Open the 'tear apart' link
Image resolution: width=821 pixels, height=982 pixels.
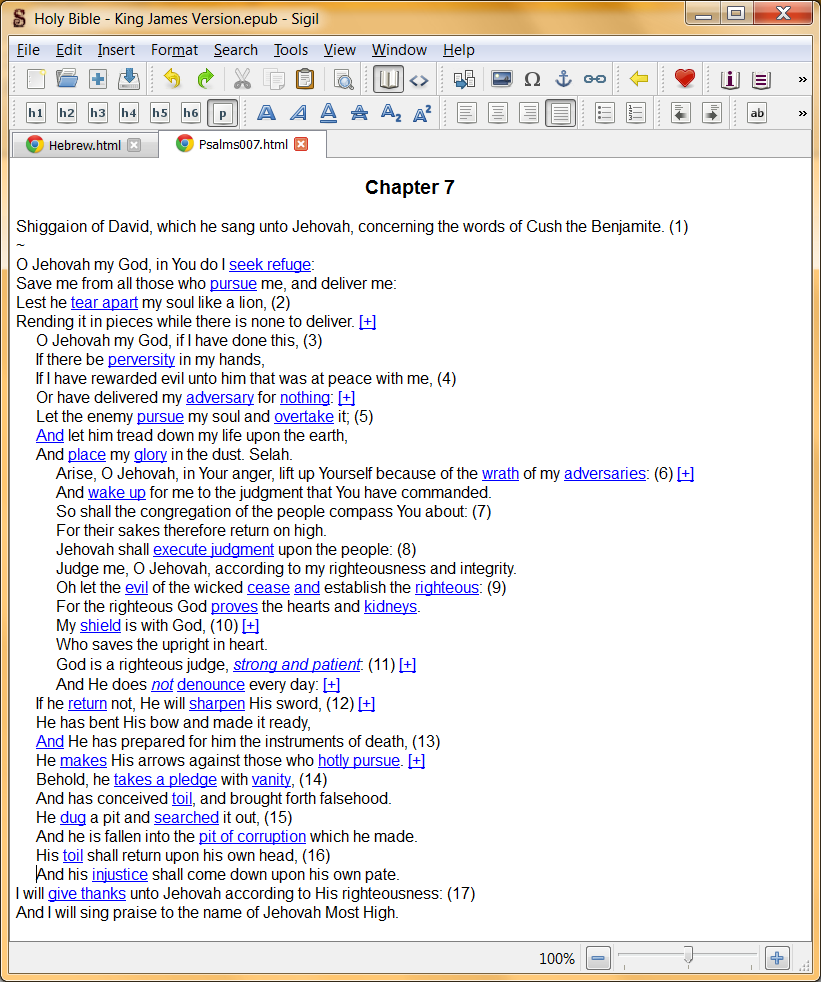click(104, 302)
